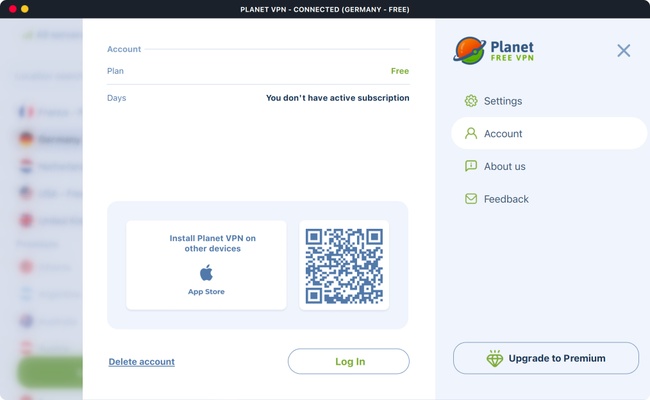Click the Planet Free VPN logo
The width and height of the screenshot is (650, 400).
point(493,51)
